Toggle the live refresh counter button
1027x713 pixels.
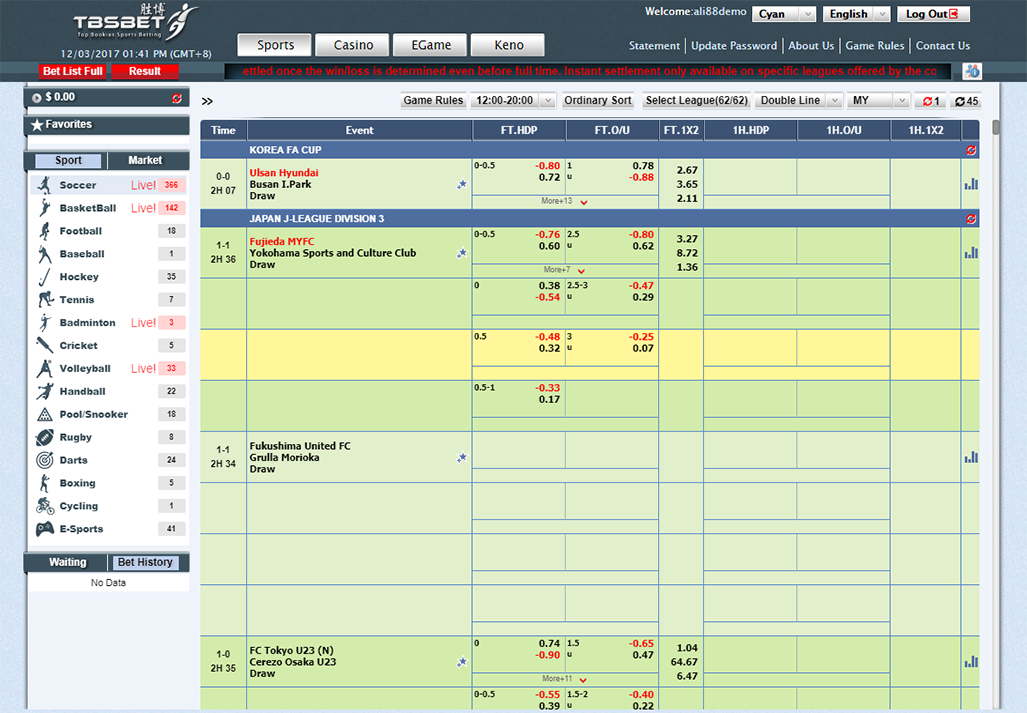931,101
